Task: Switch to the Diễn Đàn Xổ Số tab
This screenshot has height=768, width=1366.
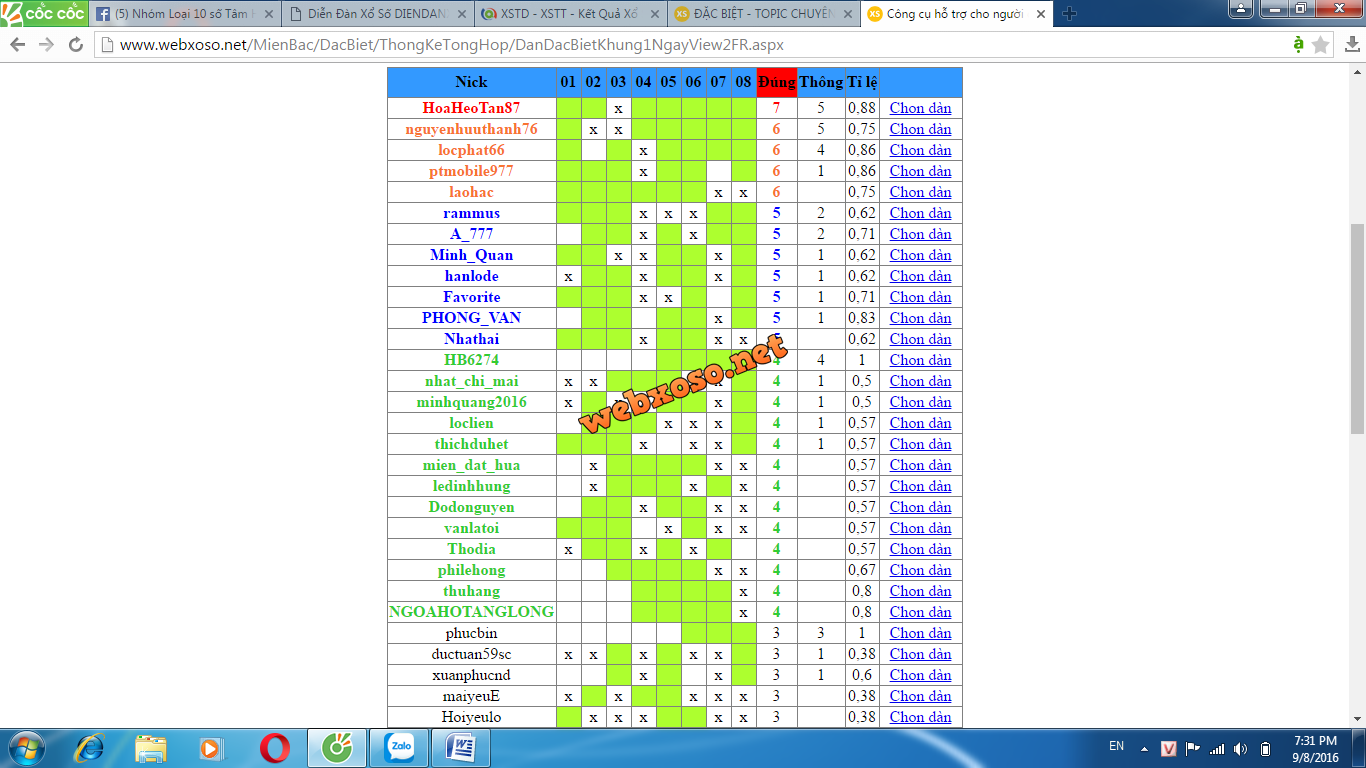Action: [377, 14]
